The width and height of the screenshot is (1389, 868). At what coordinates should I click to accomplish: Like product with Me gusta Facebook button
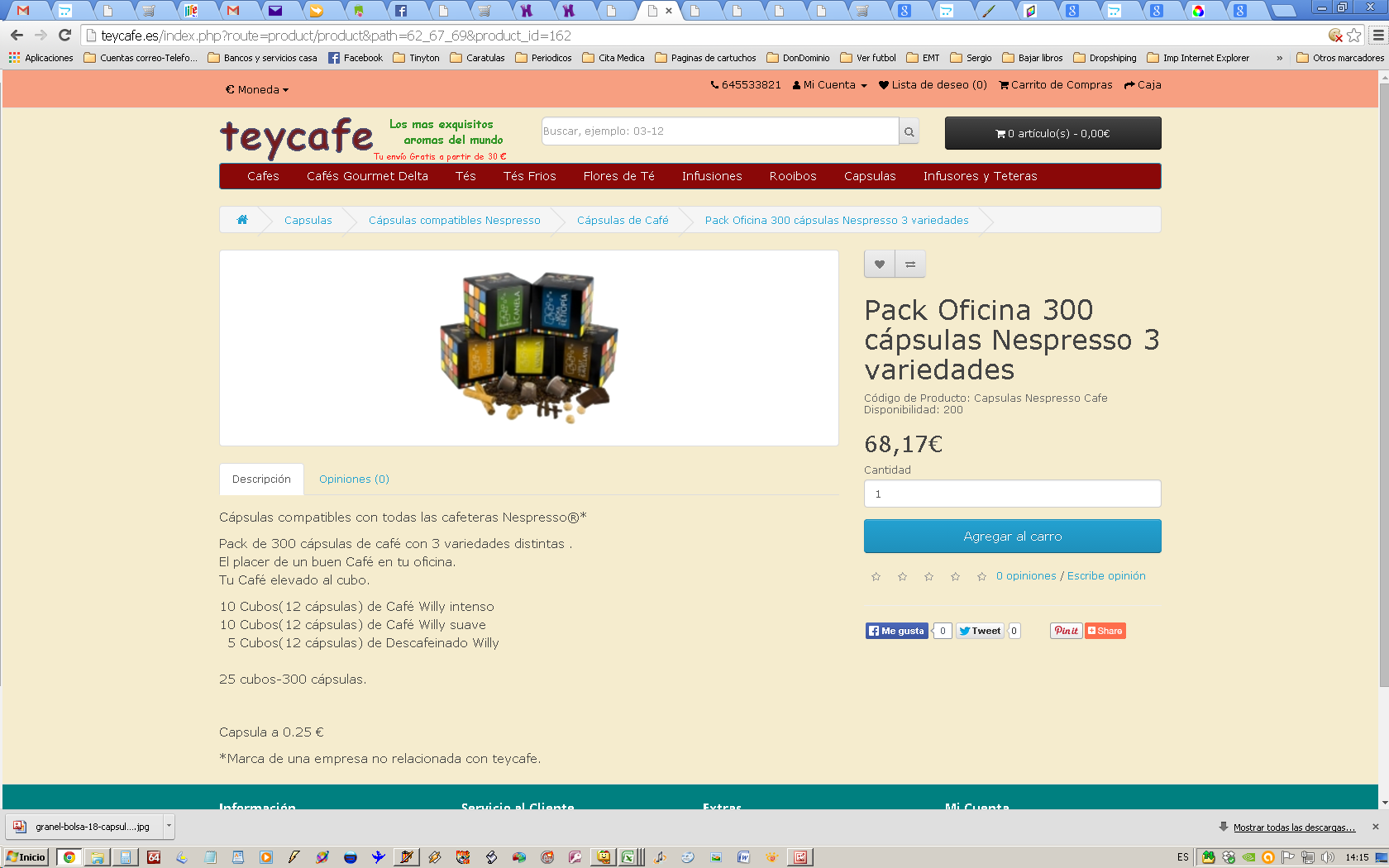point(897,631)
